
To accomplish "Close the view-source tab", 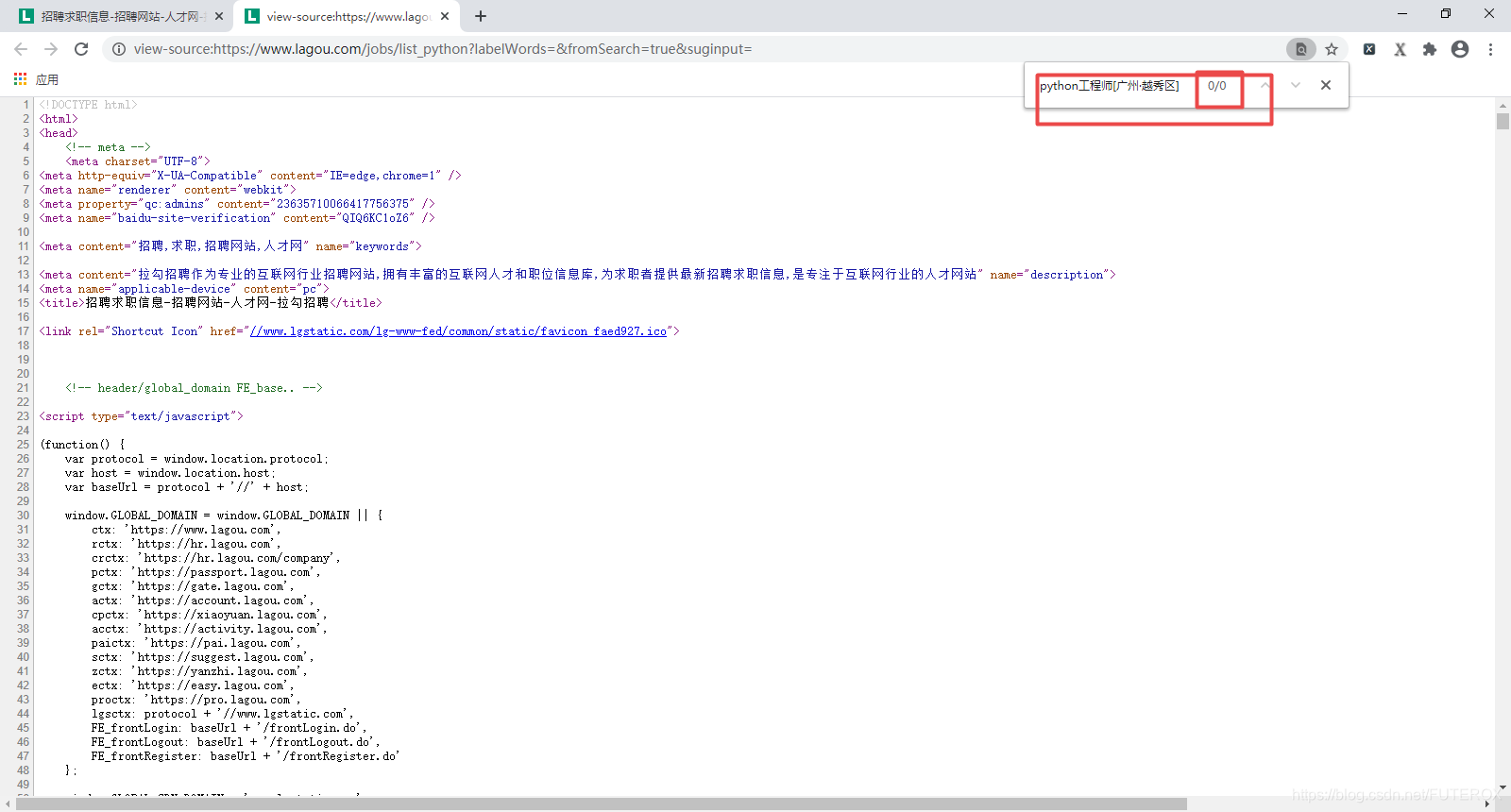I will [445, 16].
